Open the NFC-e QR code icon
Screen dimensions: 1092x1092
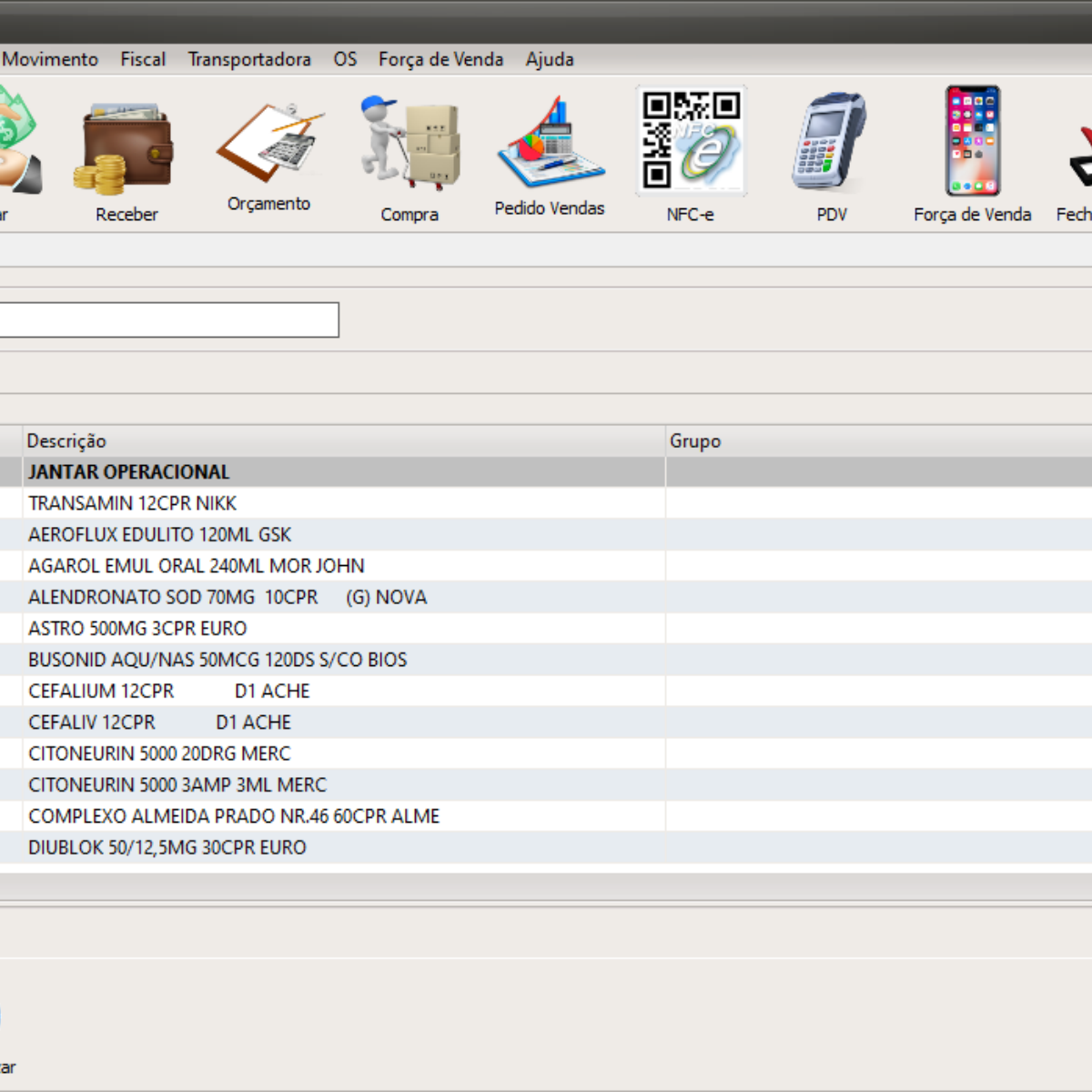691,141
